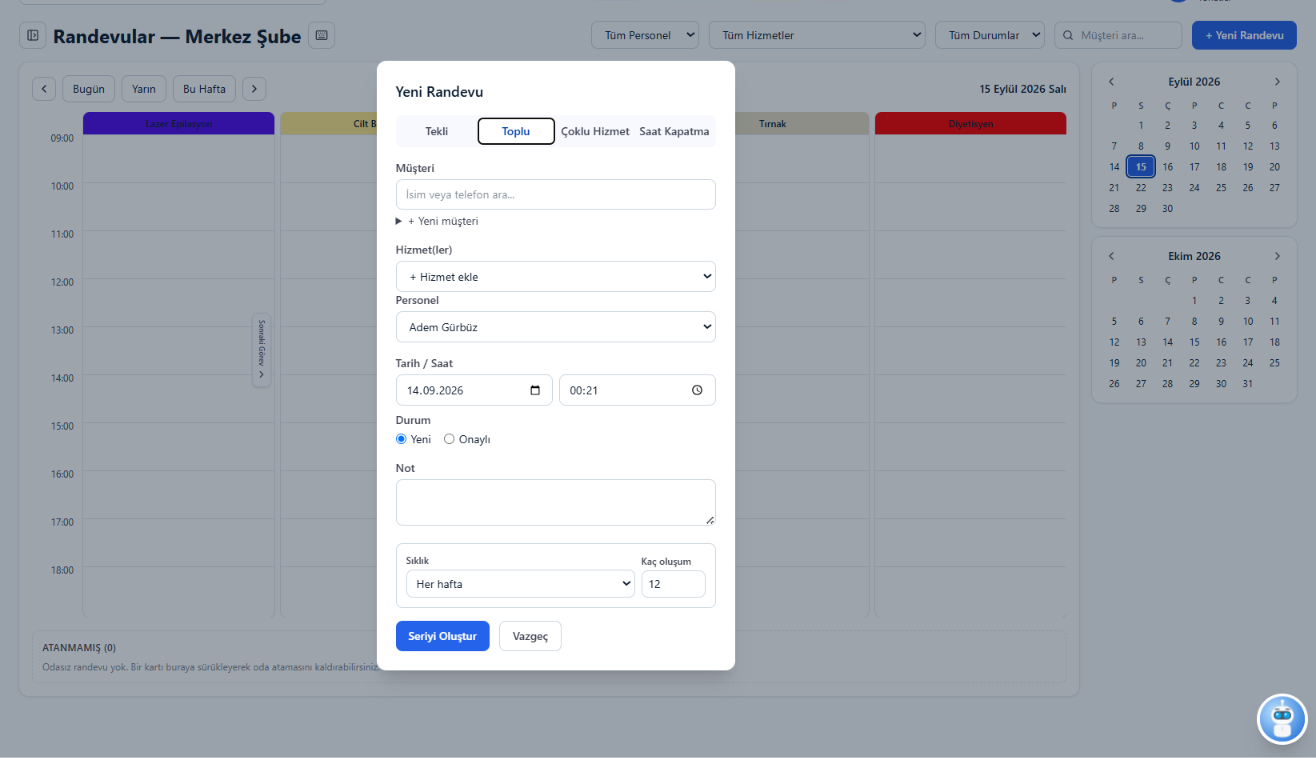
Task: Pick day 27 in Eylül 2026 calendar
Action: click(1274, 188)
